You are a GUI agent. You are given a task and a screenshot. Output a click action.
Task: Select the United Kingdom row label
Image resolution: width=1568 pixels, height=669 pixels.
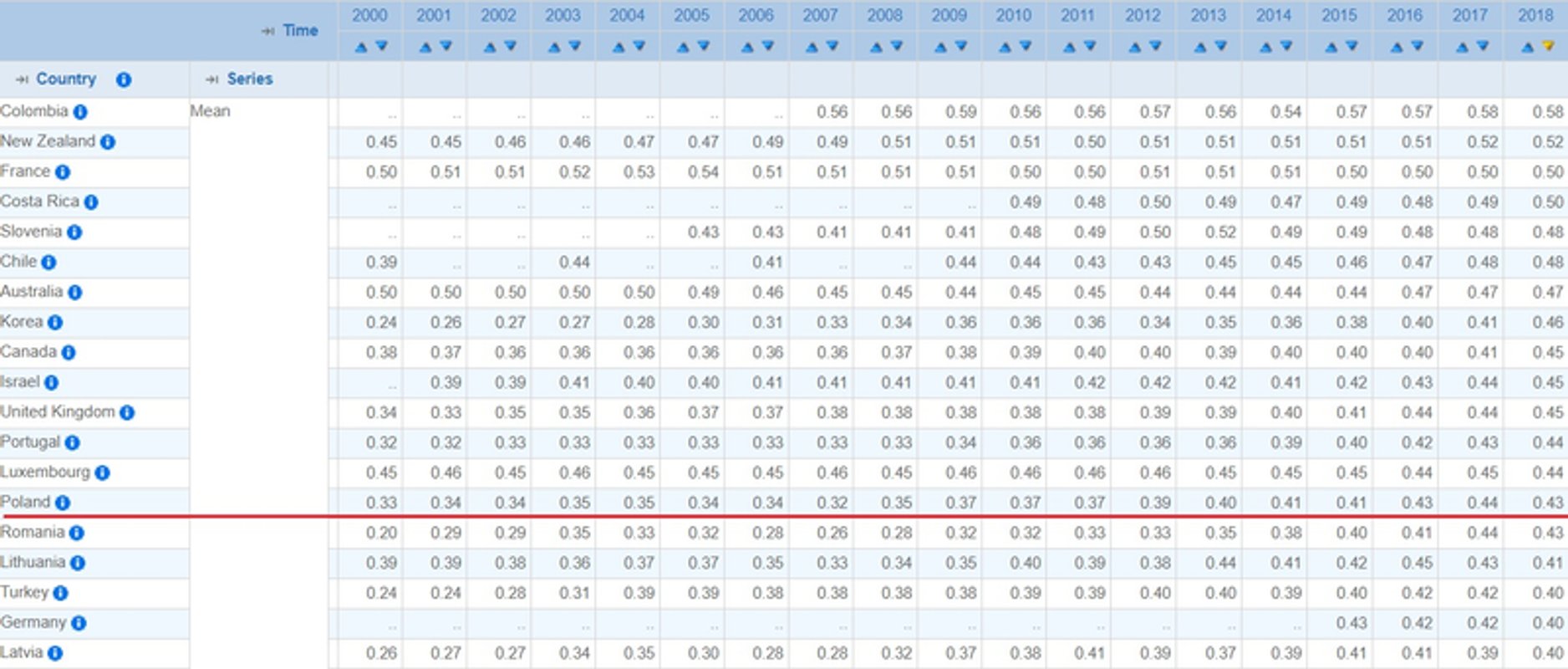point(58,411)
